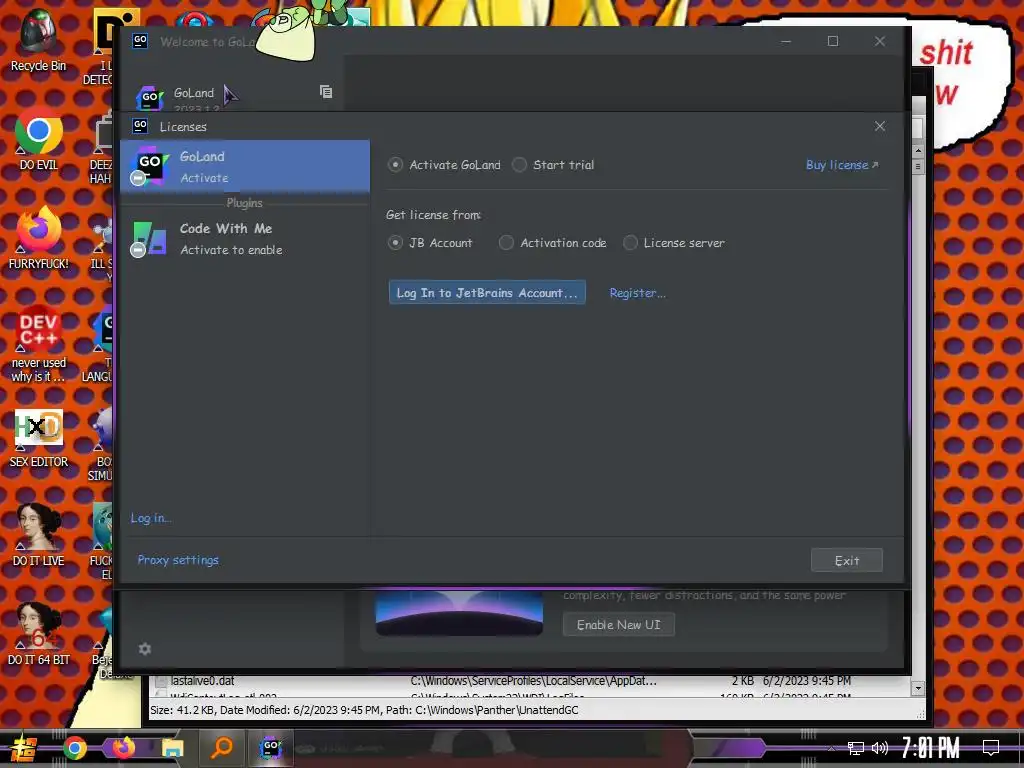Open the DO IT 64 BIT desktop shortcut
This screenshot has width=1024, height=768.
point(39,633)
